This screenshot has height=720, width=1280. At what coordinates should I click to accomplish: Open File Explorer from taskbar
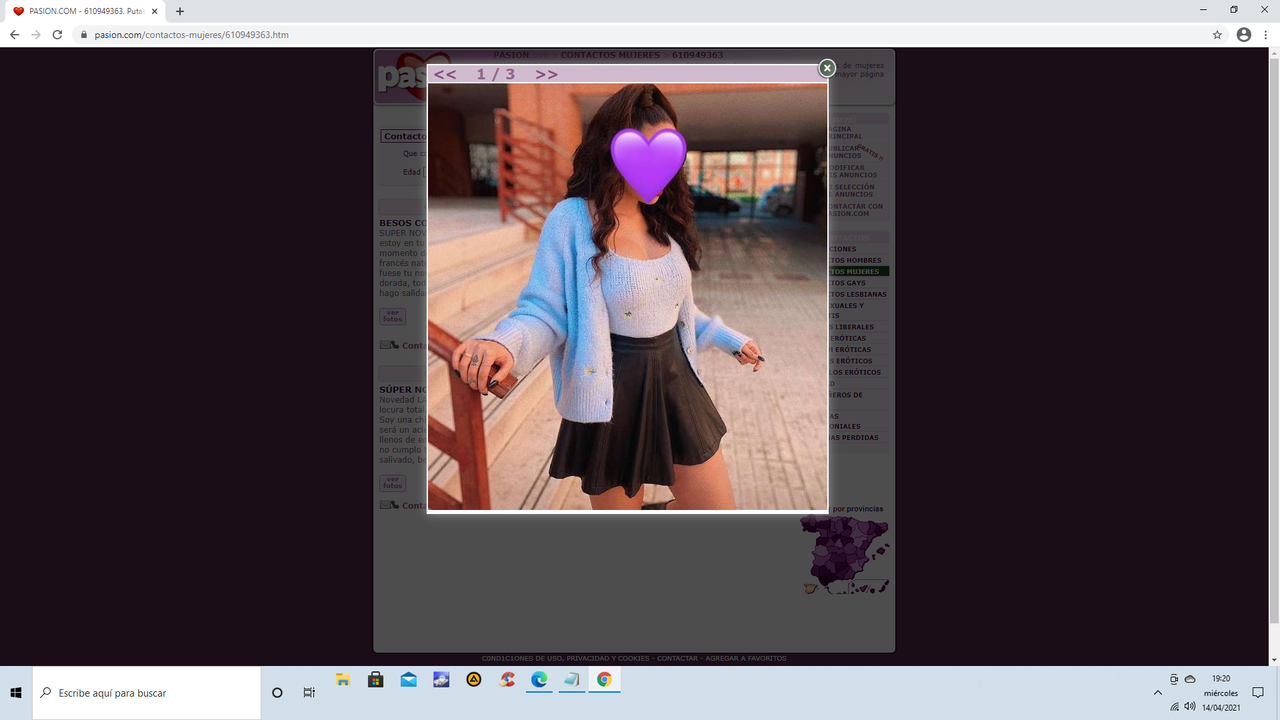343,680
